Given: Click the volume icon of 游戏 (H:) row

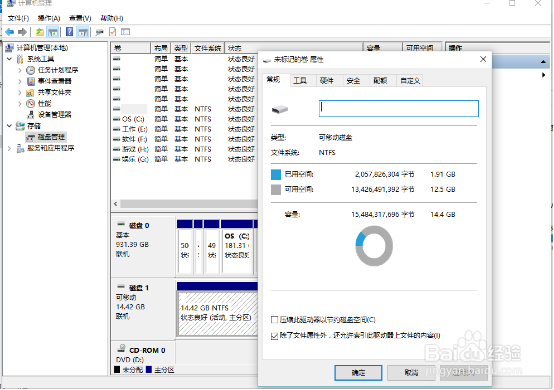Looking at the screenshot, I should 117,149.
